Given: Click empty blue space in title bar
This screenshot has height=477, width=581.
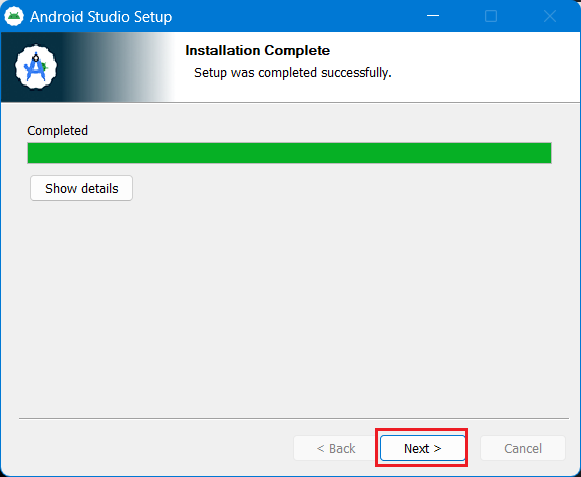Looking at the screenshot, I should point(296,16).
